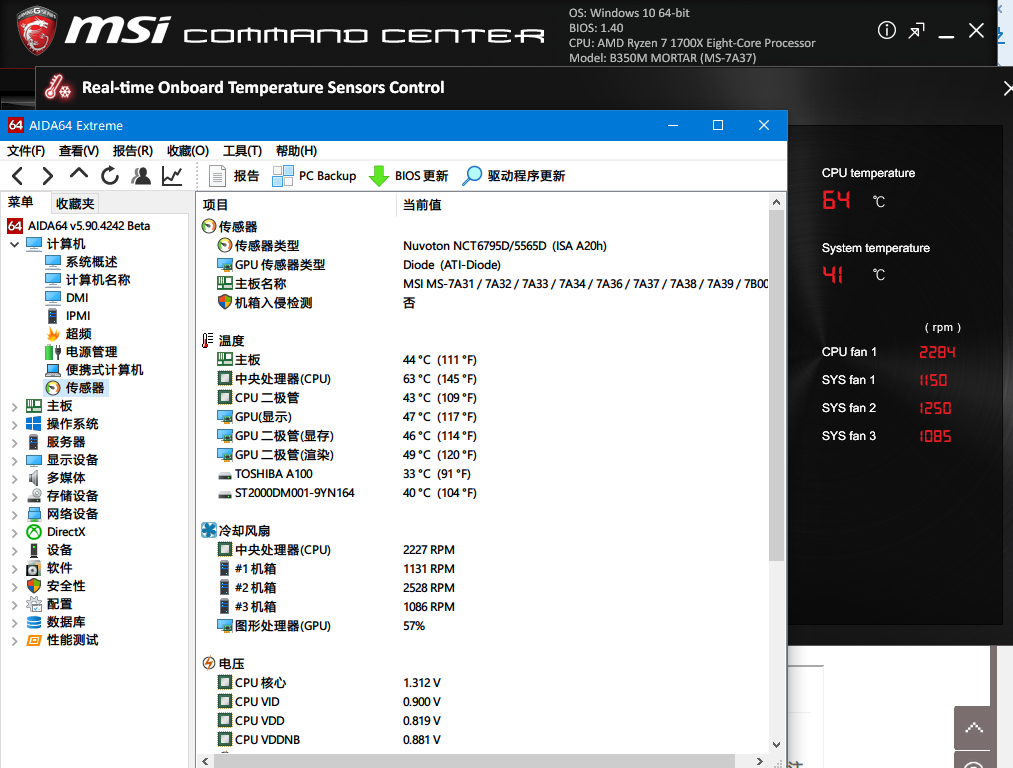
Task: Open driver update magnifier button
Action: (x=514, y=176)
